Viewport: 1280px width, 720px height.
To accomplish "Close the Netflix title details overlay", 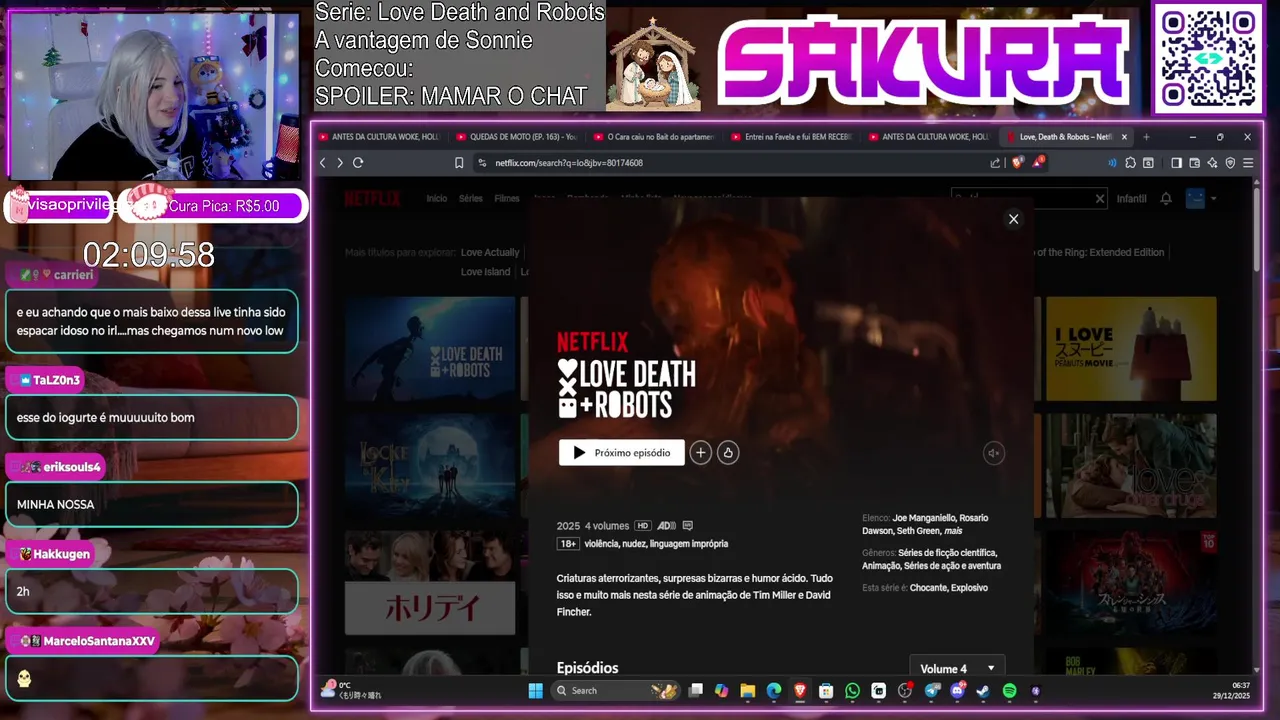I will click(x=1013, y=219).
